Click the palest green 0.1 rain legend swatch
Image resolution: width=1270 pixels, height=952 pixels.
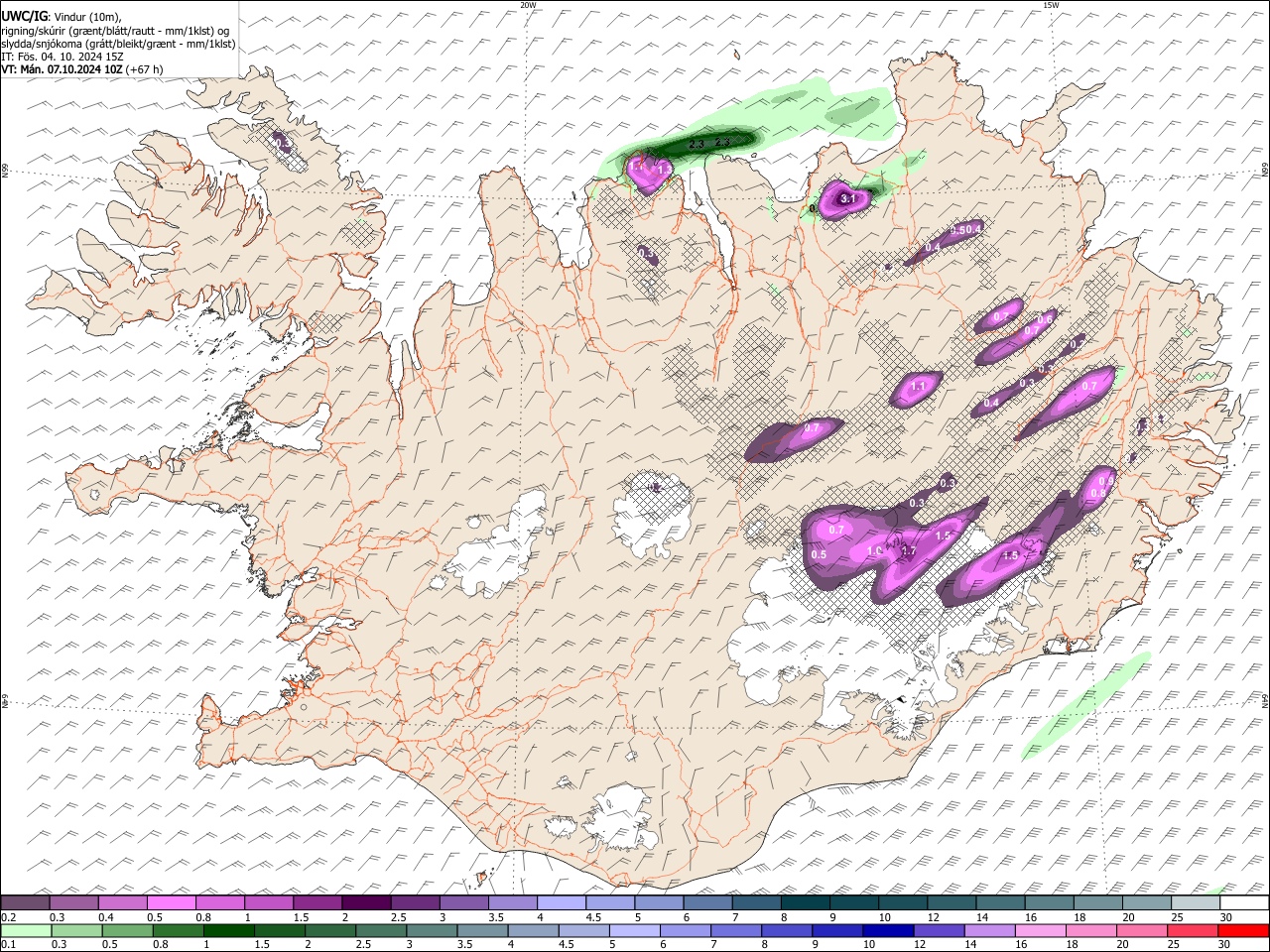[x=26, y=931]
